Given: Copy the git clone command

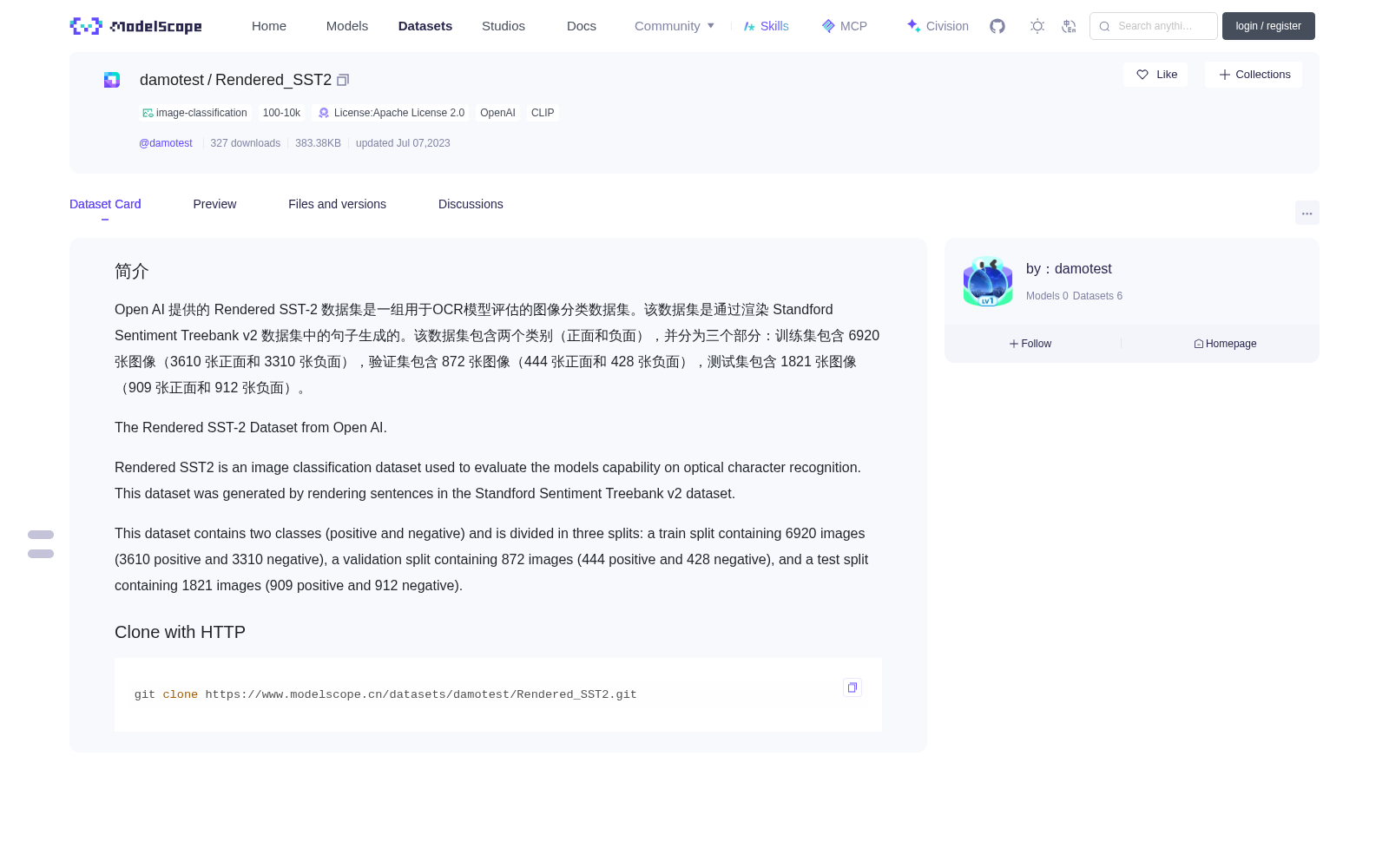Looking at the screenshot, I should coord(852,687).
